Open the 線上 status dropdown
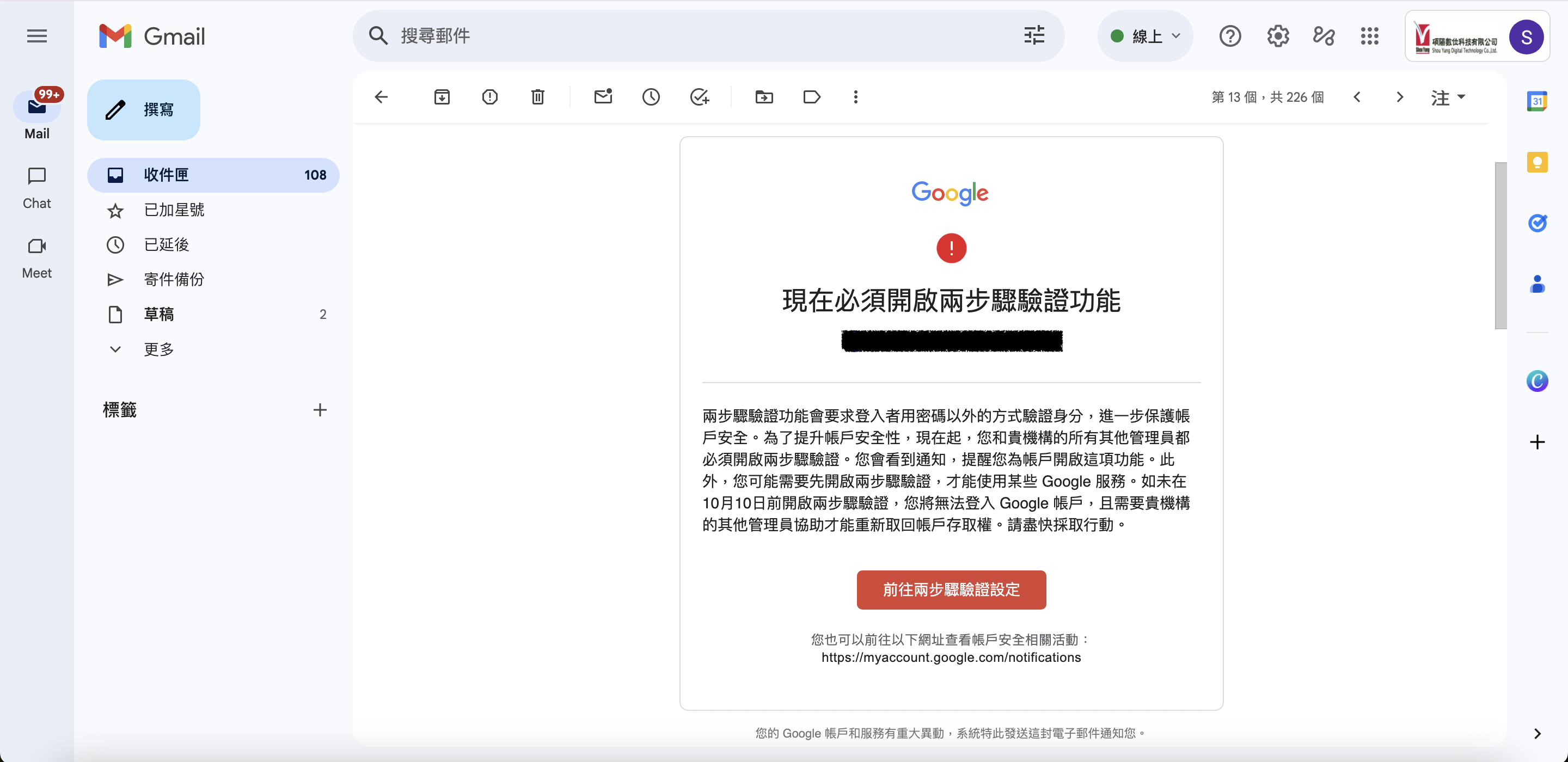Screen dimensions: 1568x762 tap(1145, 36)
